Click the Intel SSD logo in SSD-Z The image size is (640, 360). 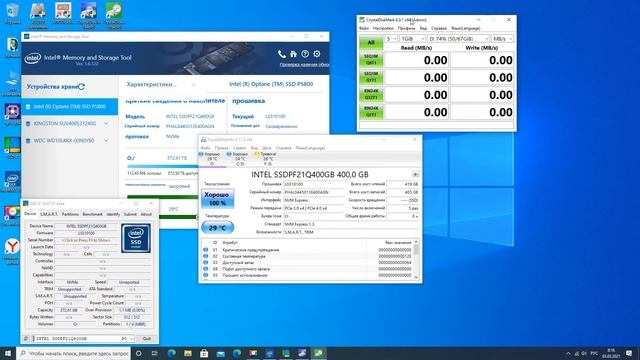[136, 238]
